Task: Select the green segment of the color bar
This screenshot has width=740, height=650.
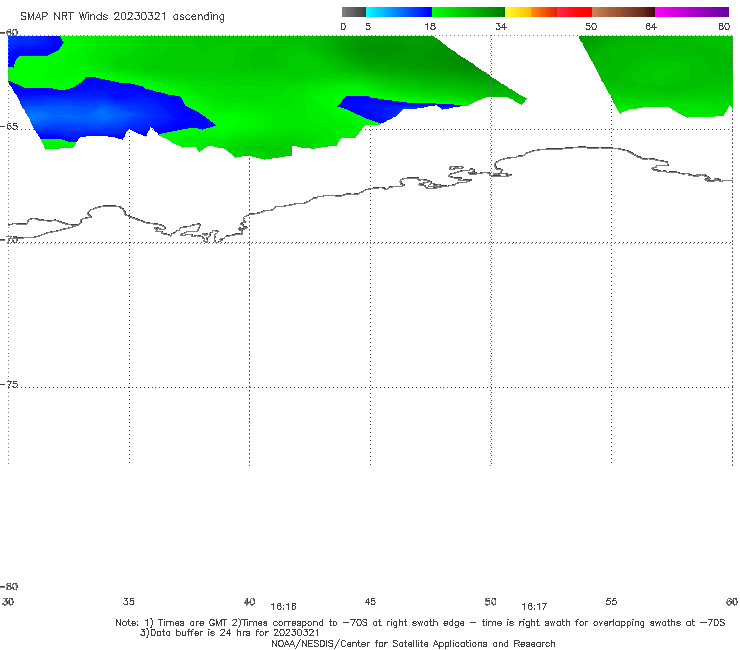Action: coord(468,12)
